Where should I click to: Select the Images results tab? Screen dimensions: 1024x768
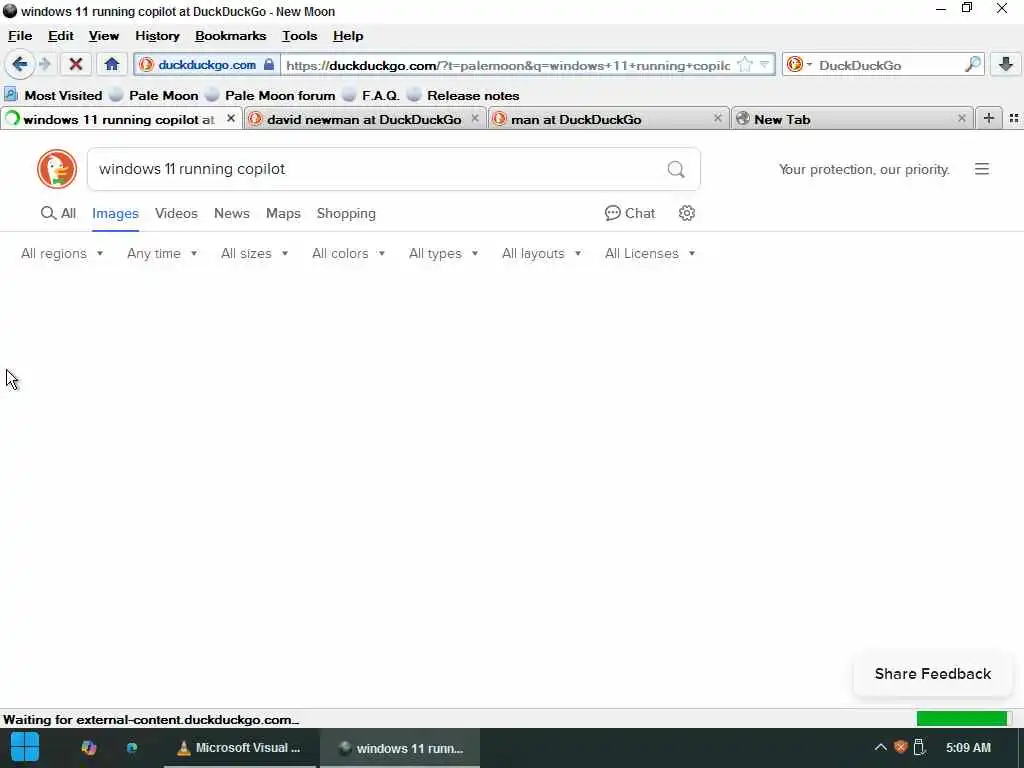[115, 214]
